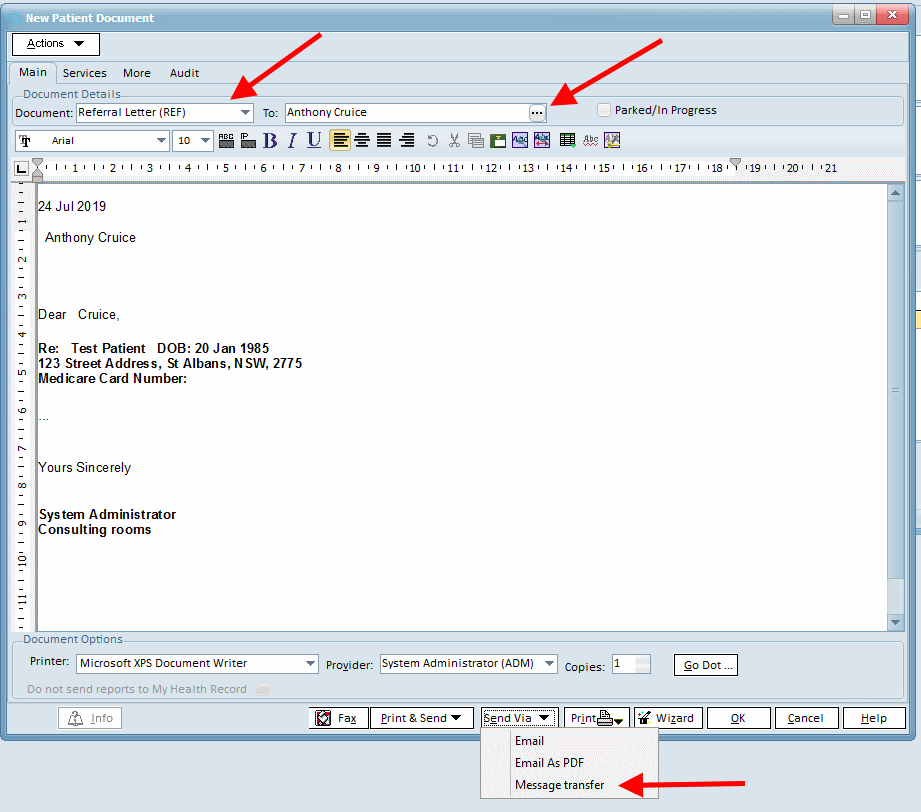This screenshot has width=921, height=812.
Task: Click the Cancel button
Action: (x=806, y=718)
